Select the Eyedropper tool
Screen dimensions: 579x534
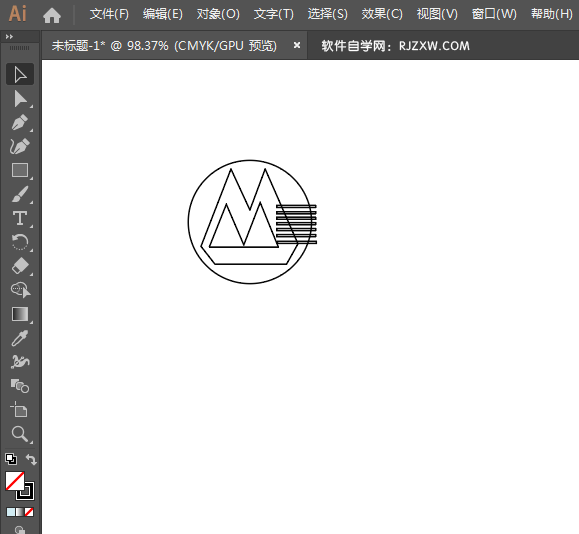[20, 338]
